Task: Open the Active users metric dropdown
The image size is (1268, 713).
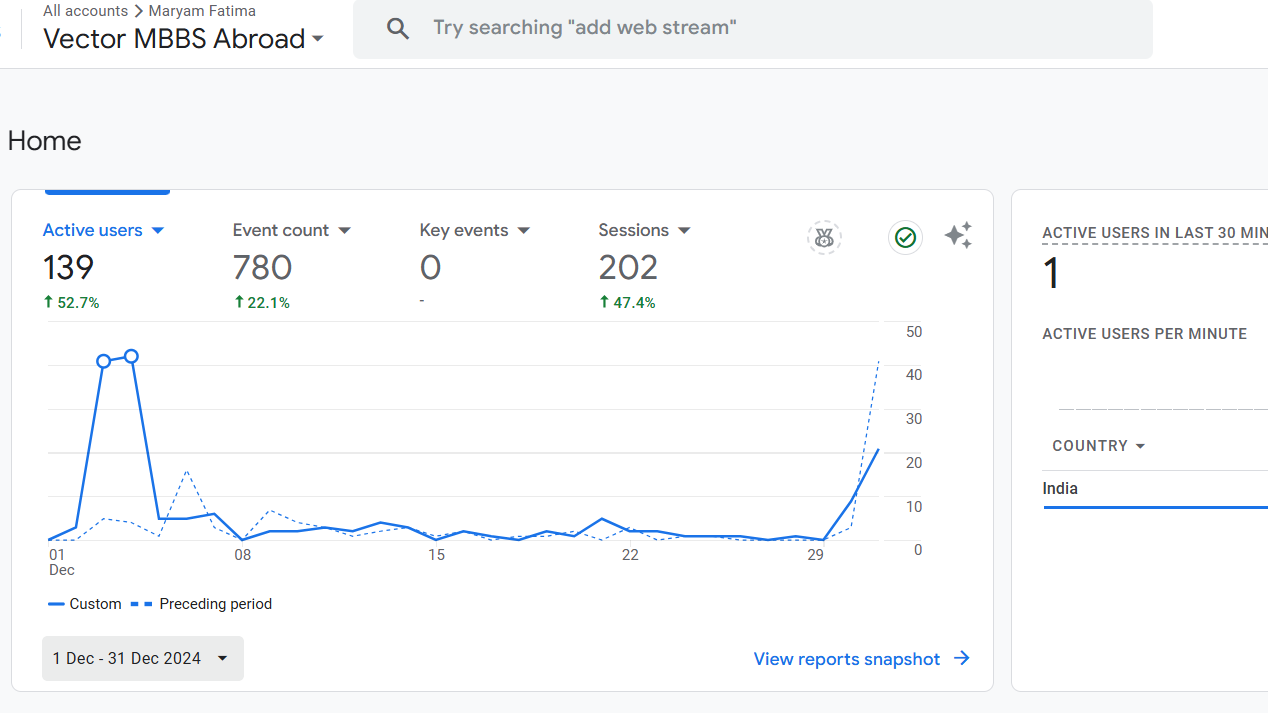Action: pos(103,230)
